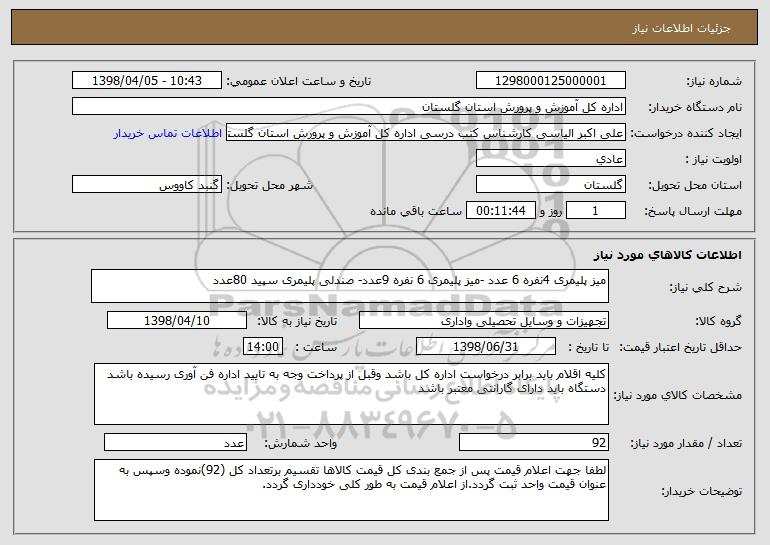Image resolution: width=770 pixels, height=545 pixels.
Task: Click the price validity date 1398/06/31
Action: tap(486, 346)
